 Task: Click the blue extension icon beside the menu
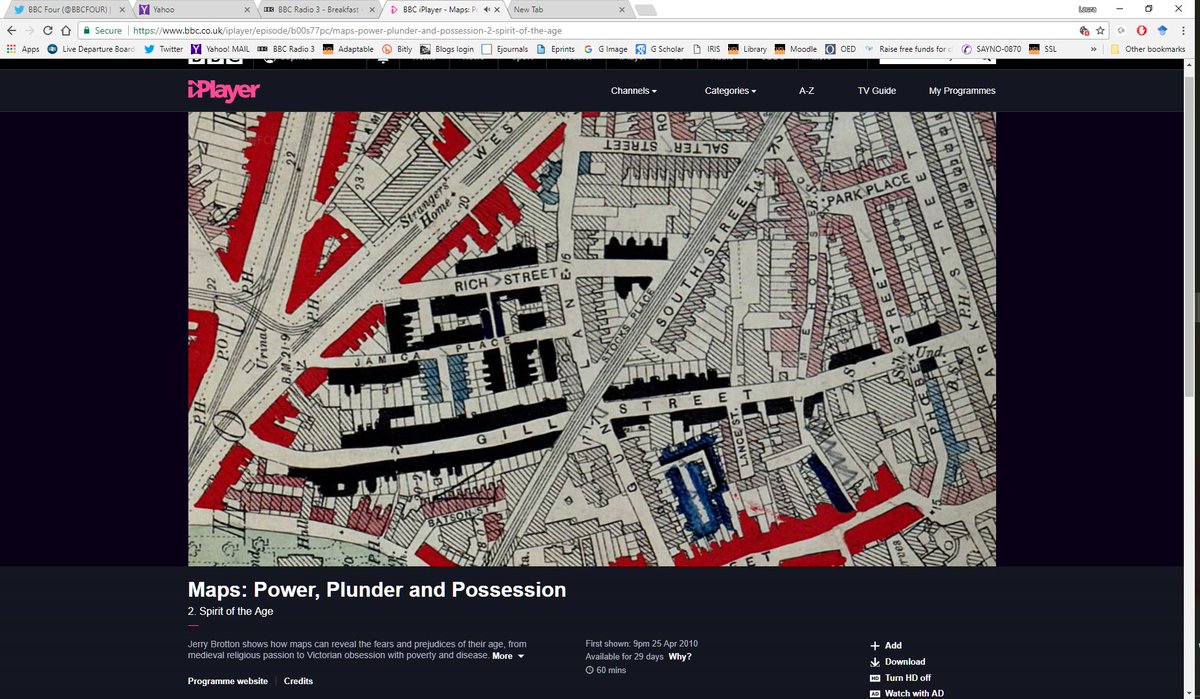pyautogui.click(x=1163, y=31)
